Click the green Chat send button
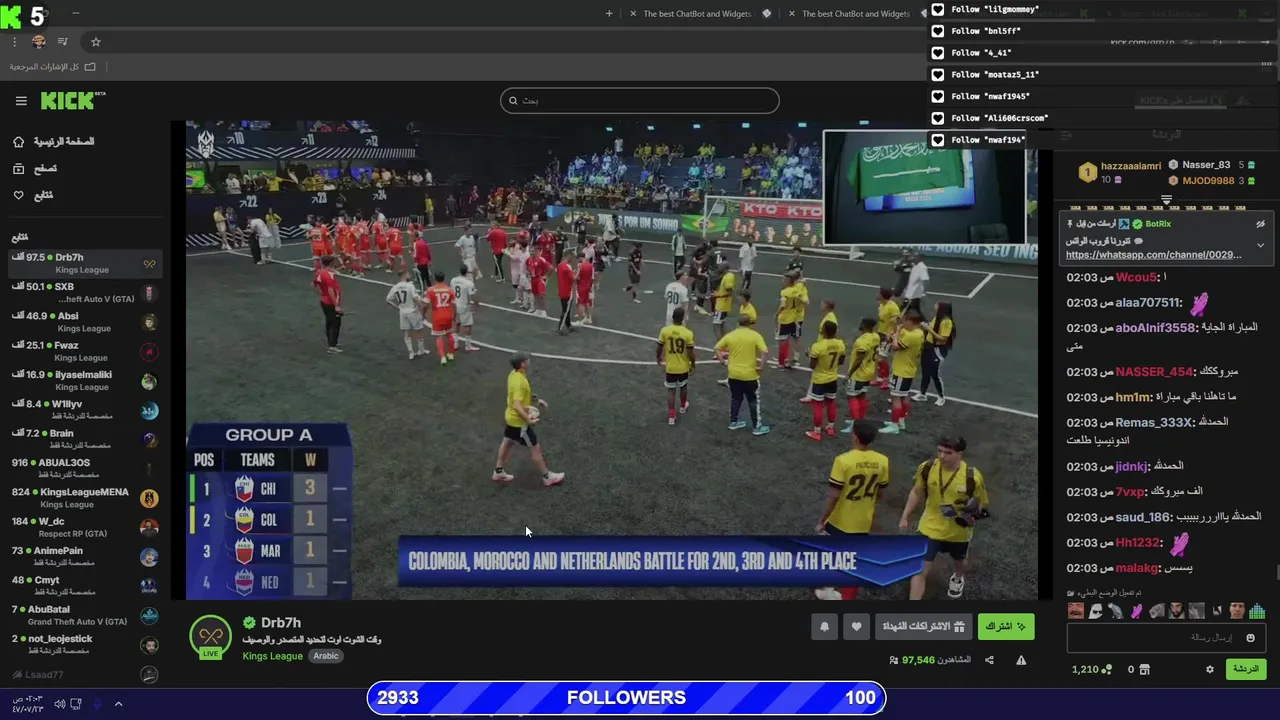This screenshot has width=1280, height=720. tap(1246, 669)
